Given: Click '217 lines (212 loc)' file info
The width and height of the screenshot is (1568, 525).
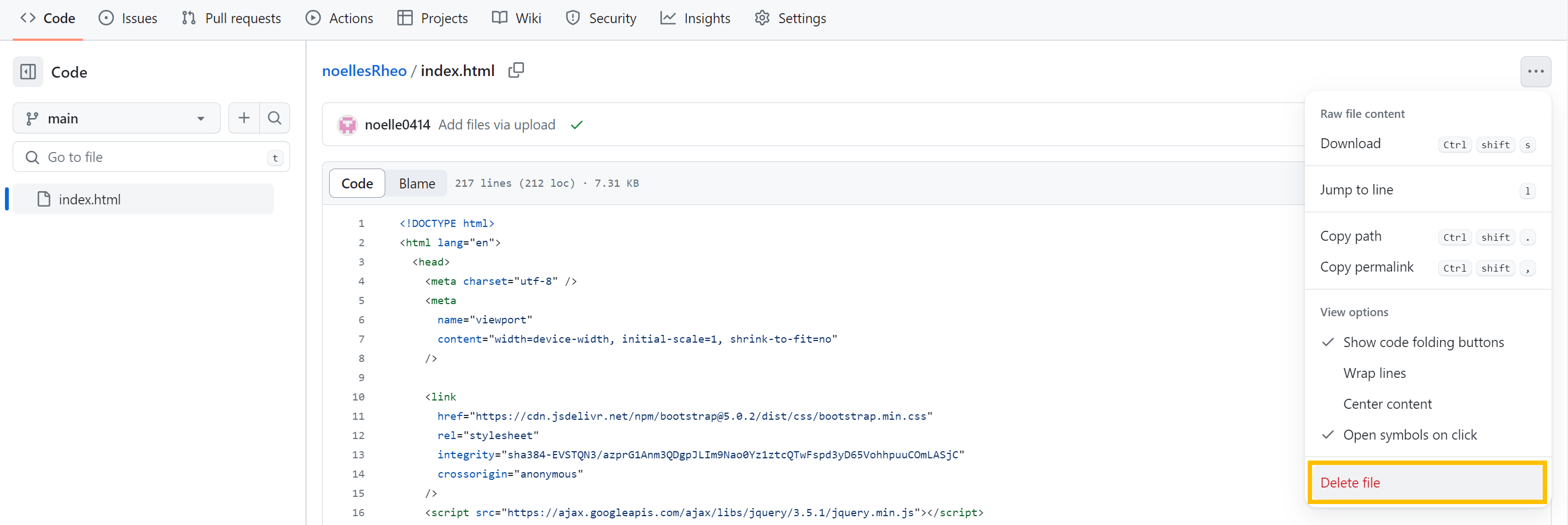Looking at the screenshot, I should [515, 183].
